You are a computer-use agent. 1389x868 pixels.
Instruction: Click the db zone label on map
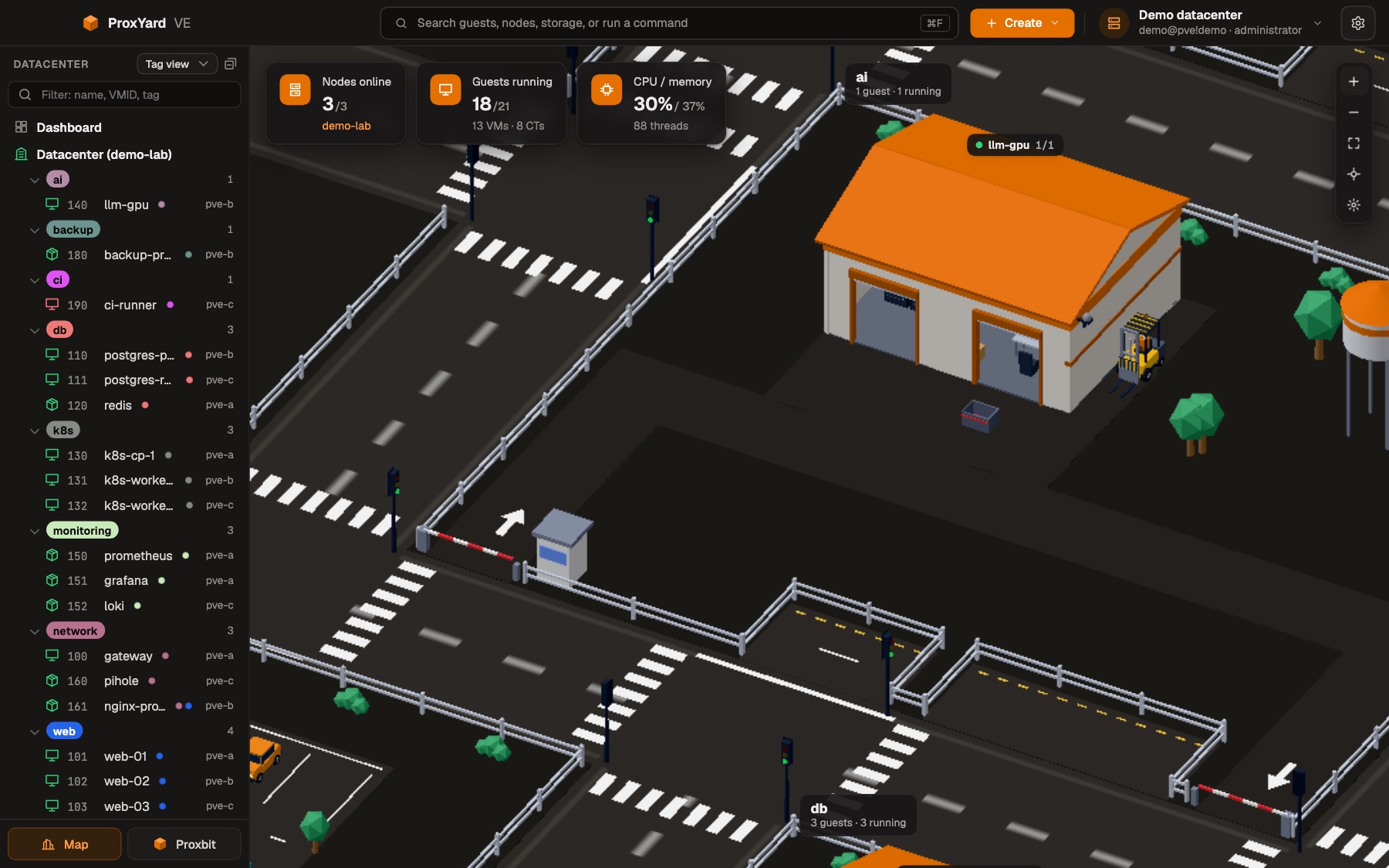pos(858,815)
